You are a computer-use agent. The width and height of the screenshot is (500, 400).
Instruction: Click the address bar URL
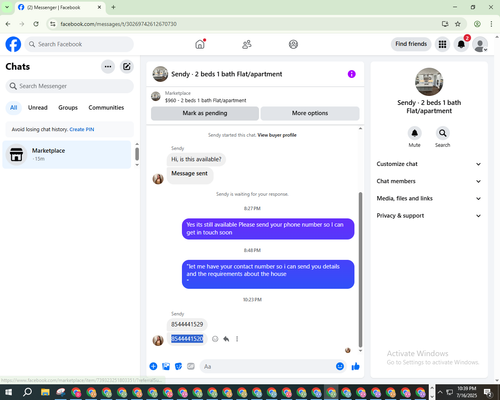coord(118,24)
